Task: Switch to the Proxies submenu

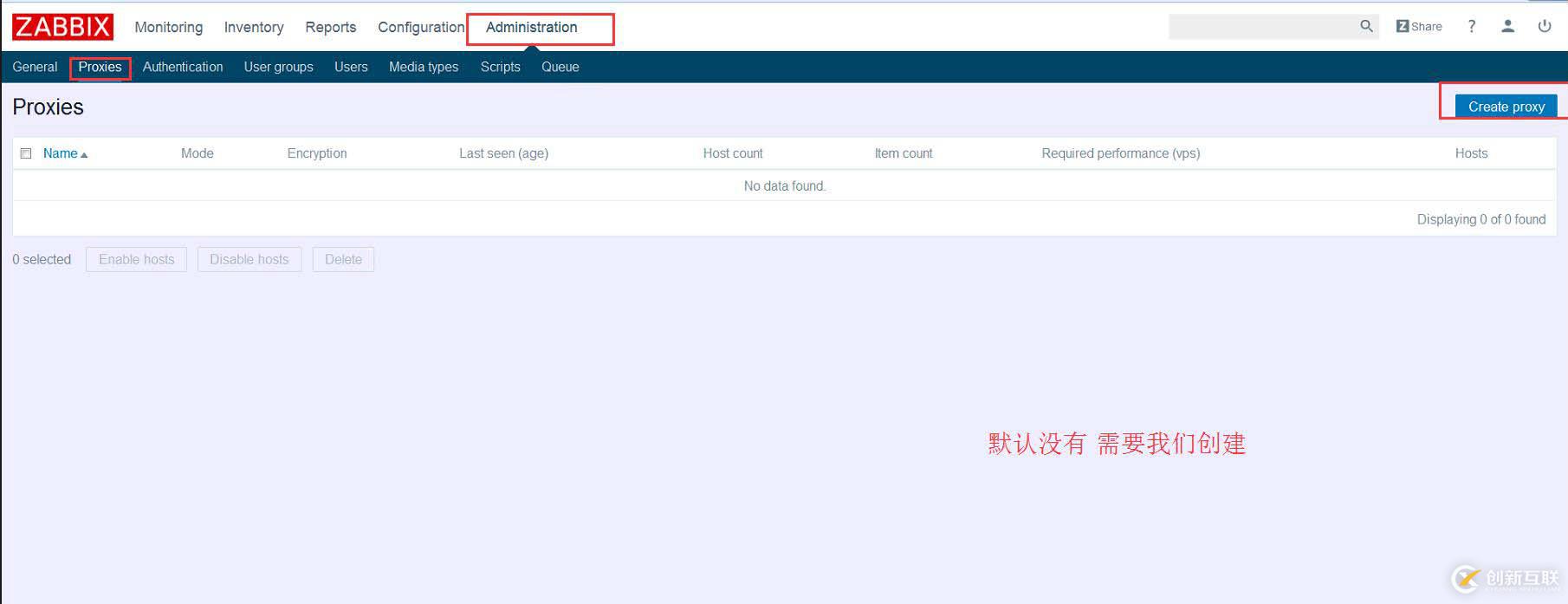Action: point(100,67)
